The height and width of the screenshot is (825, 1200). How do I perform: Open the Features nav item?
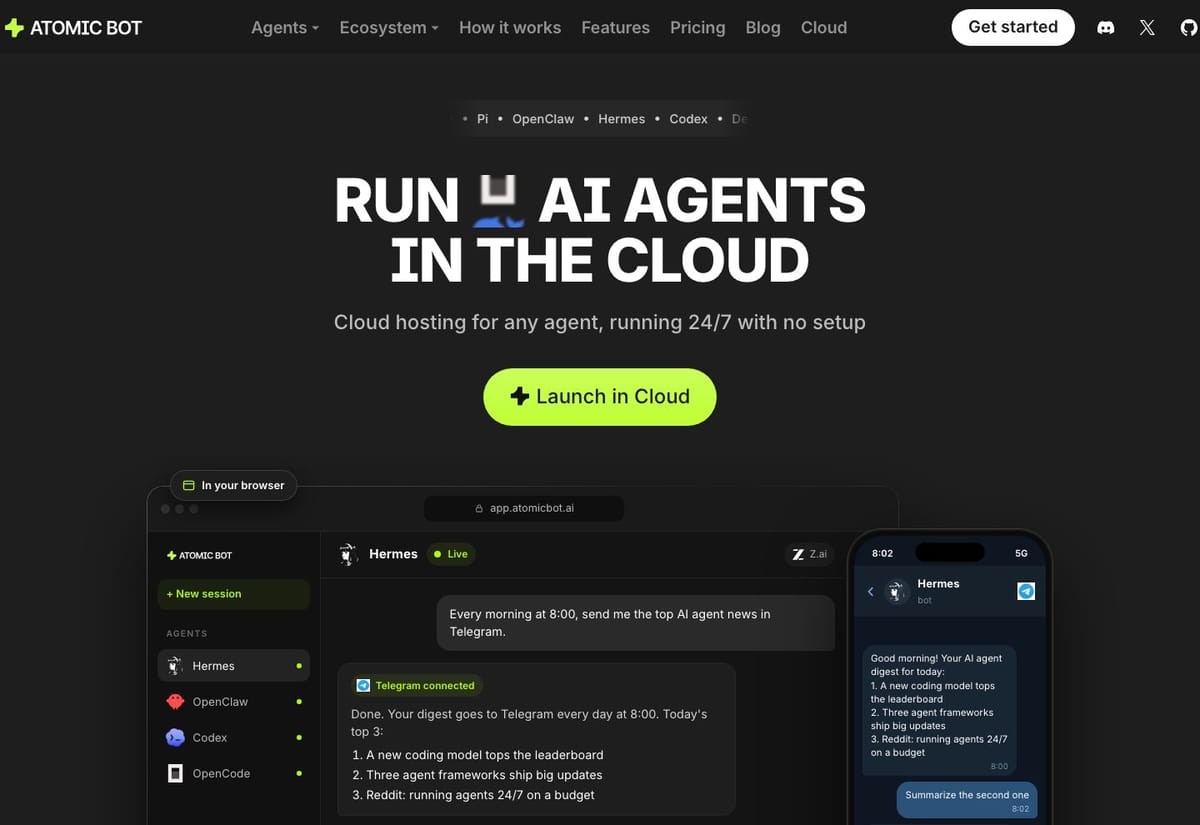(x=616, y=28)
